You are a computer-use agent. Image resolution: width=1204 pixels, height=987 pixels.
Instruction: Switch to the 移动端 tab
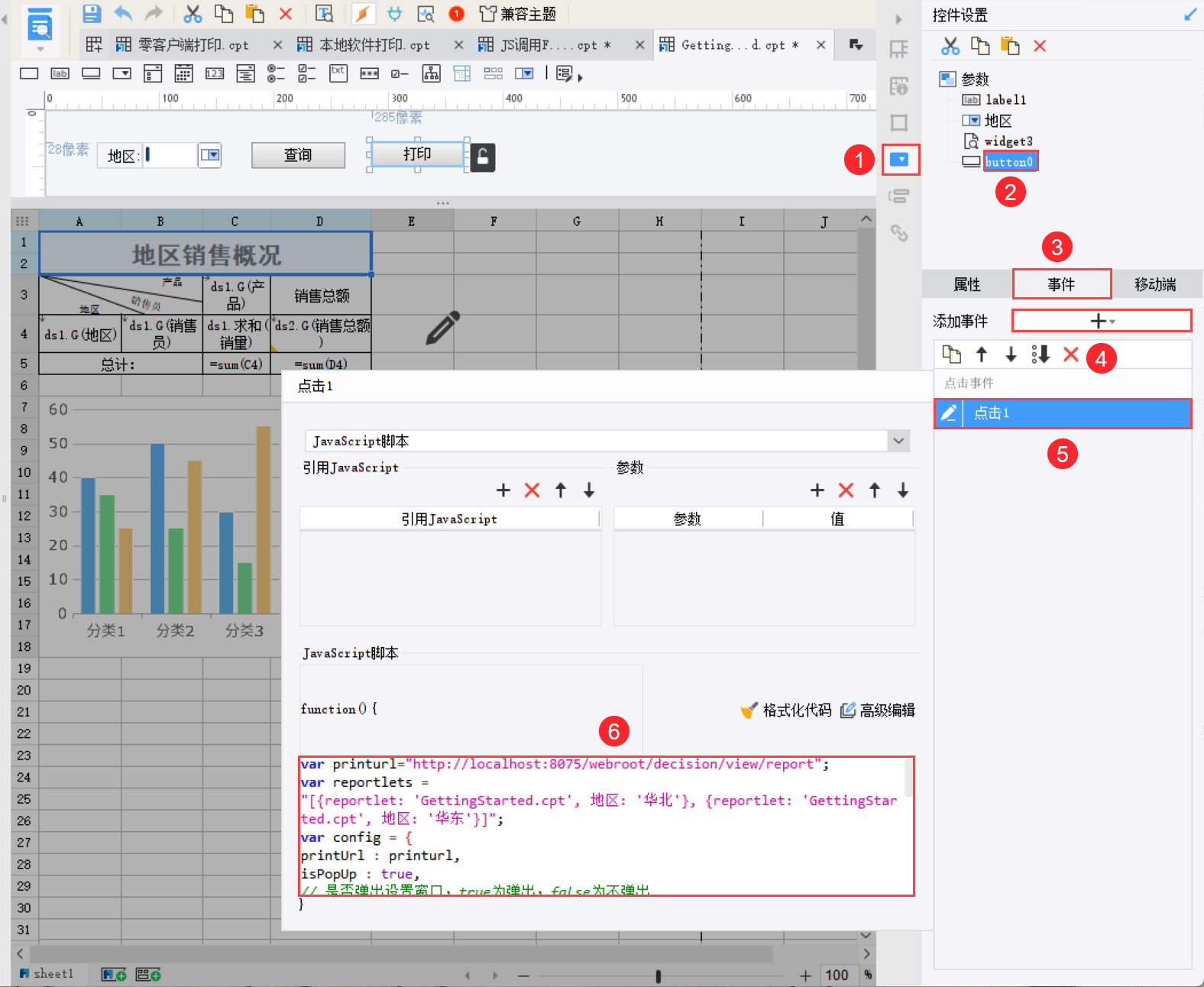point(1155,284)
